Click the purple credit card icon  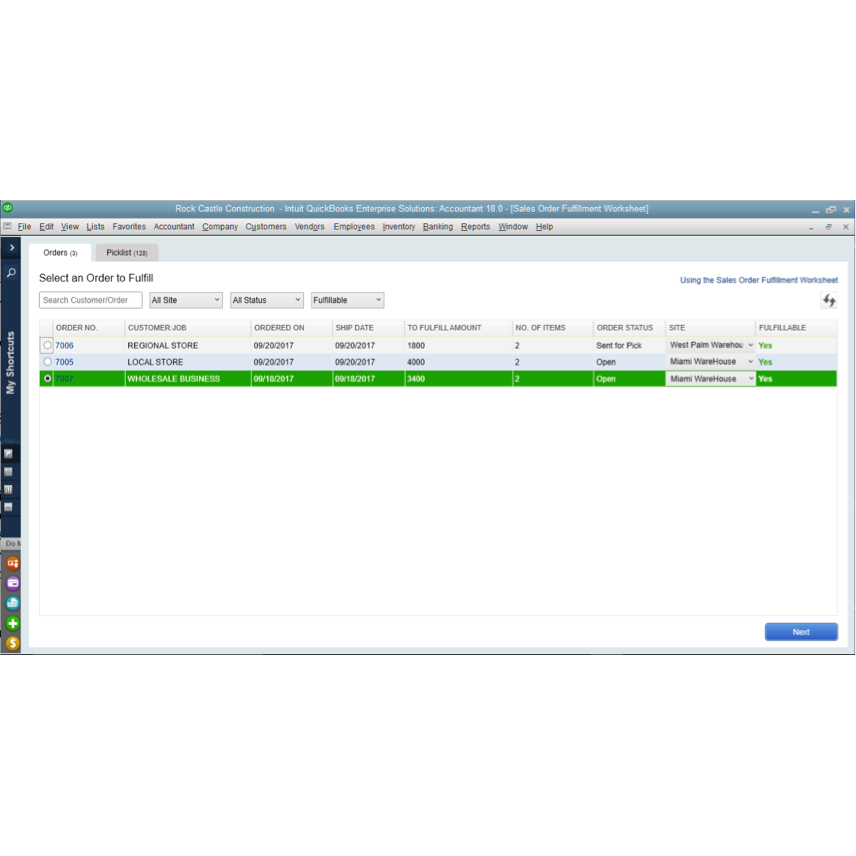tap(13, 583)
